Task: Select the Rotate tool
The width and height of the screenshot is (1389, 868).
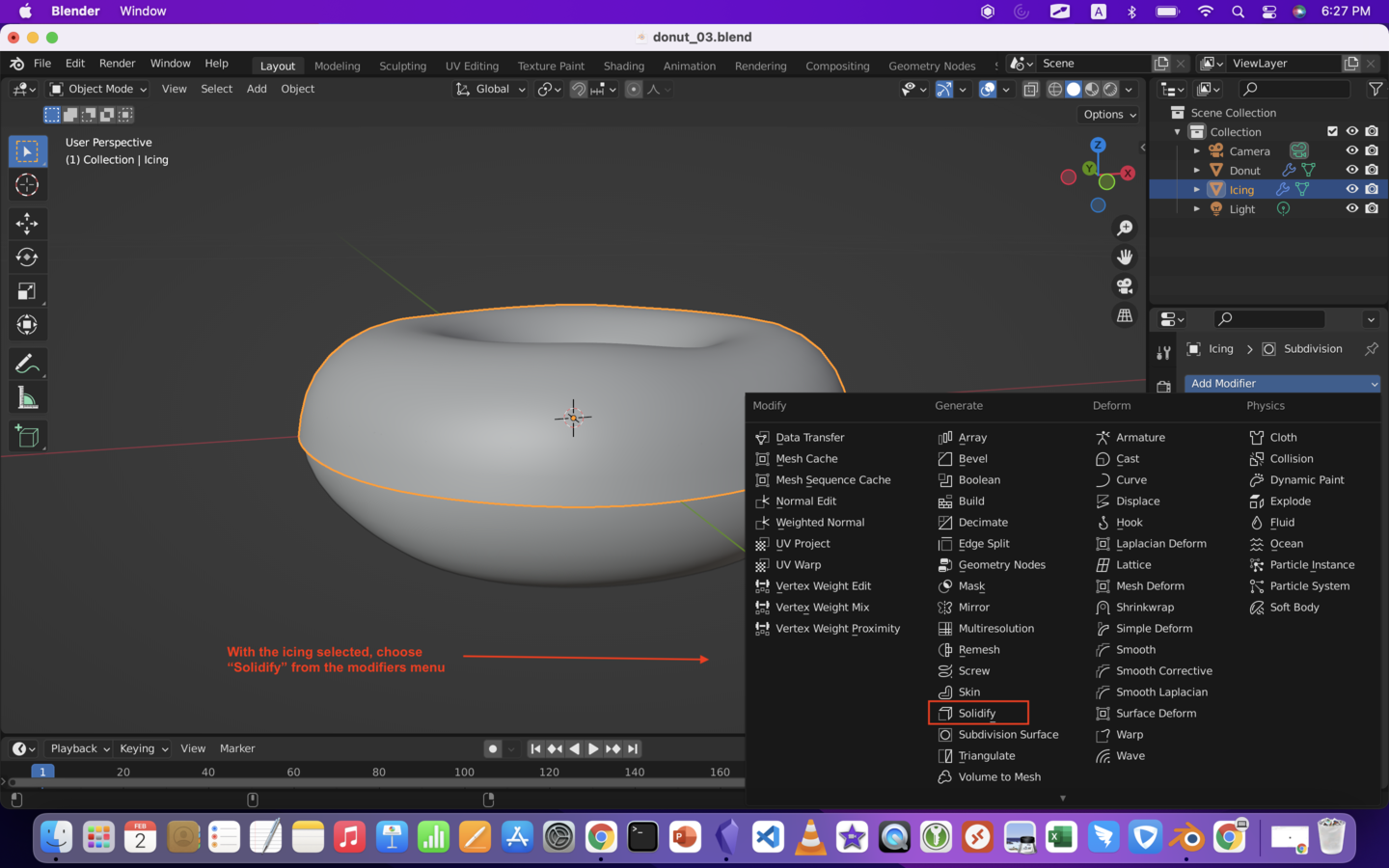Action: pyautogui.click(x=27, y=258)
